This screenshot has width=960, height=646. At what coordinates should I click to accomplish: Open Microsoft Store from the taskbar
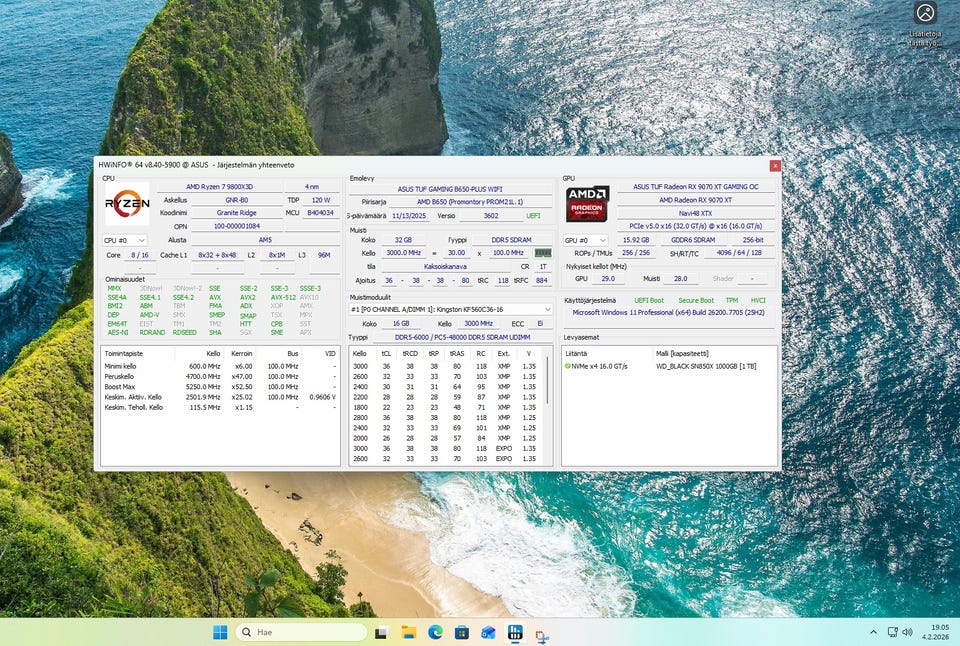point(462,632)
